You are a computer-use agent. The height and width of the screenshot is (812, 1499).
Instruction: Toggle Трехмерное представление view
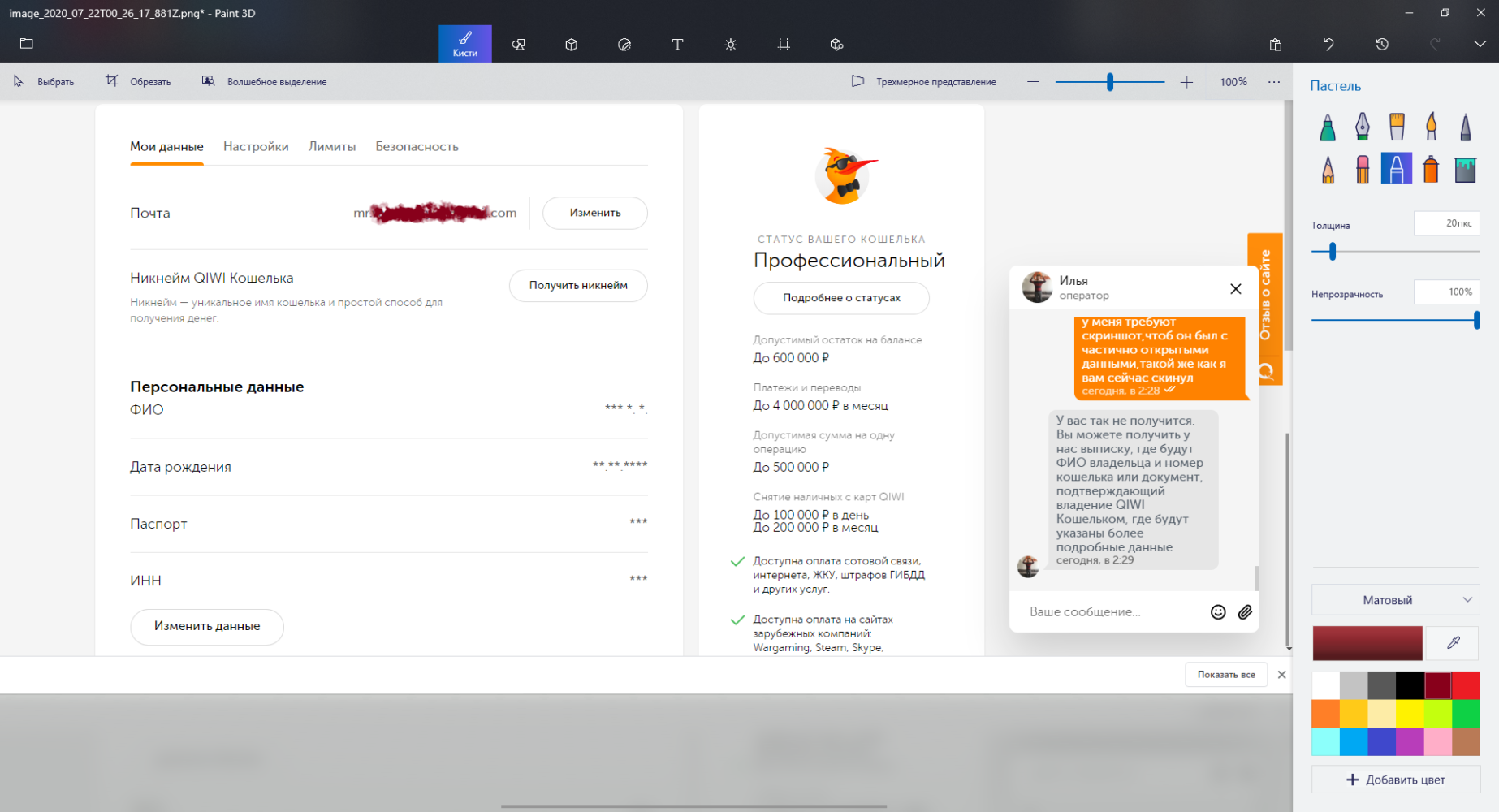click(924, 82)
